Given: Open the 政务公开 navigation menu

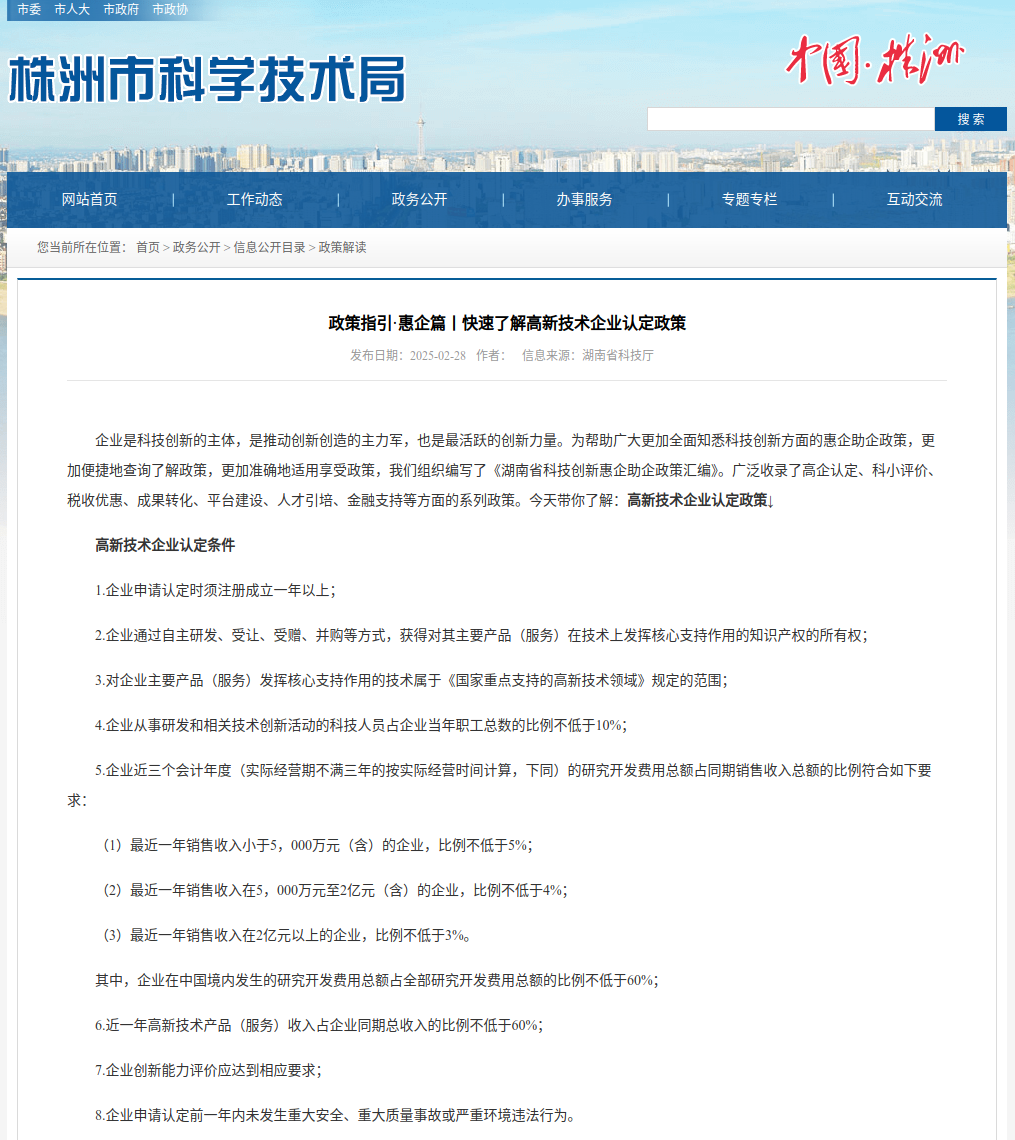Looking at the screenshot, I should [x=420, y=199].
